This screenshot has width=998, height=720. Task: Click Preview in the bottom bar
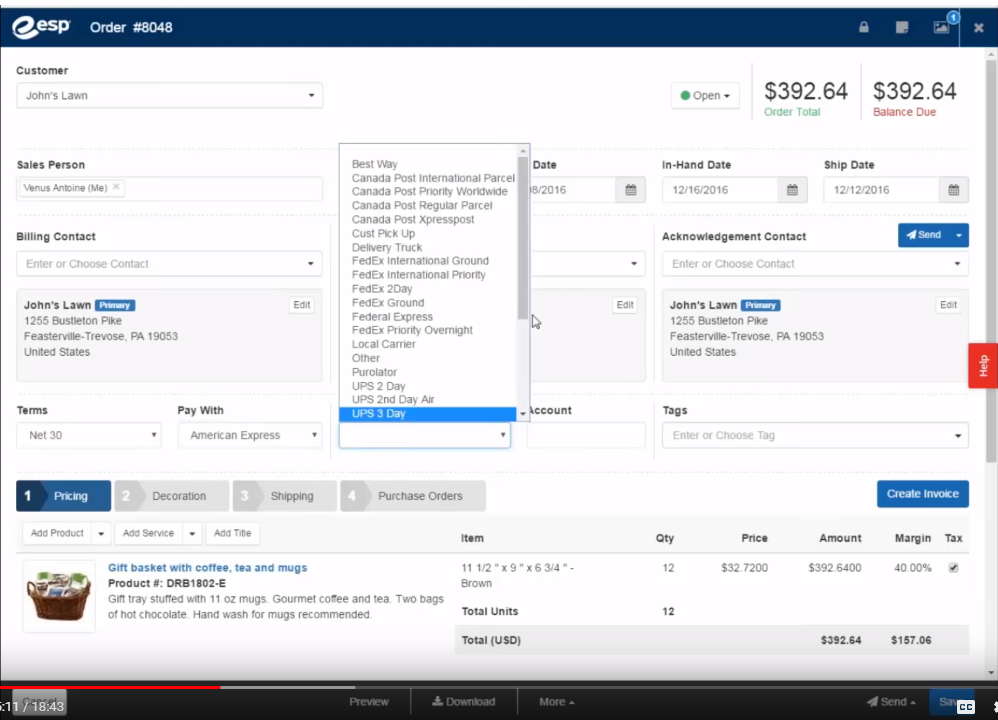pos(369,702)
